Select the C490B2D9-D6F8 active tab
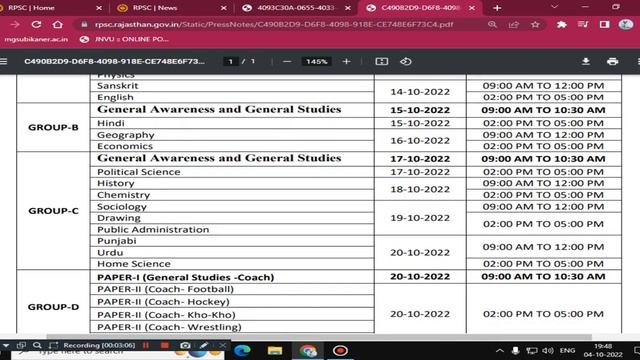This screenshot has width=640, height=360. point(420,8)
